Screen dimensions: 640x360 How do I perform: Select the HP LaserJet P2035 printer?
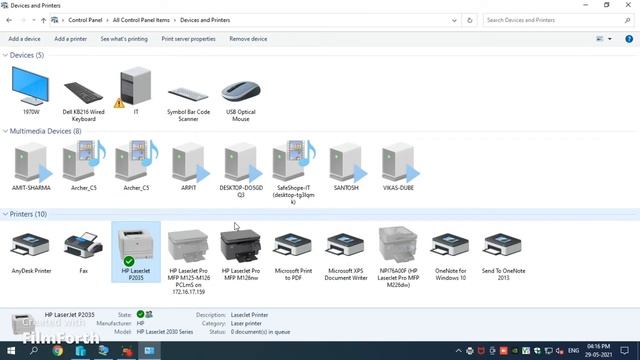[x=136, y=252]
